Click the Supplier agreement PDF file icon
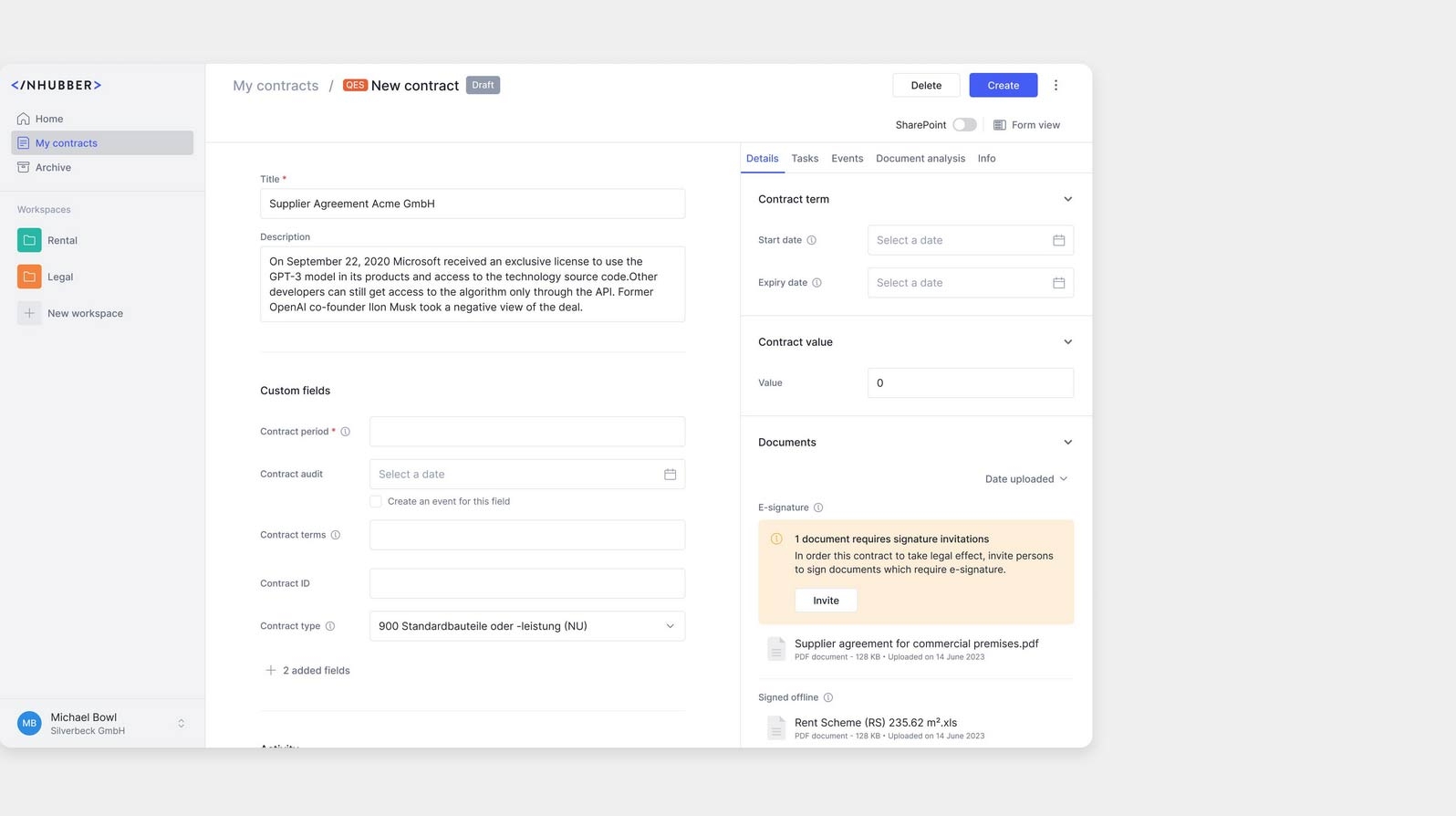Image resolution: width=1456 pixels, height=816 pixels. [x=776, y=649]
